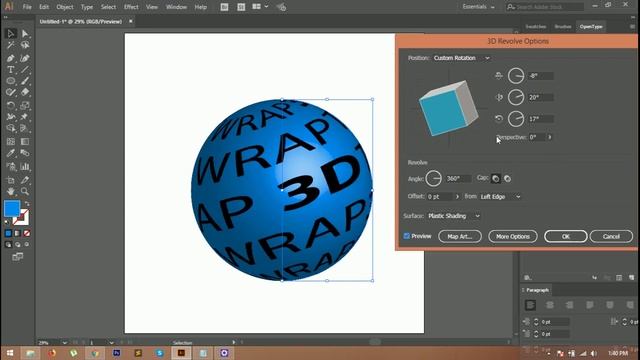
Task: Cancel the 3D Revolve dialog
Action: tap(611, 236)
